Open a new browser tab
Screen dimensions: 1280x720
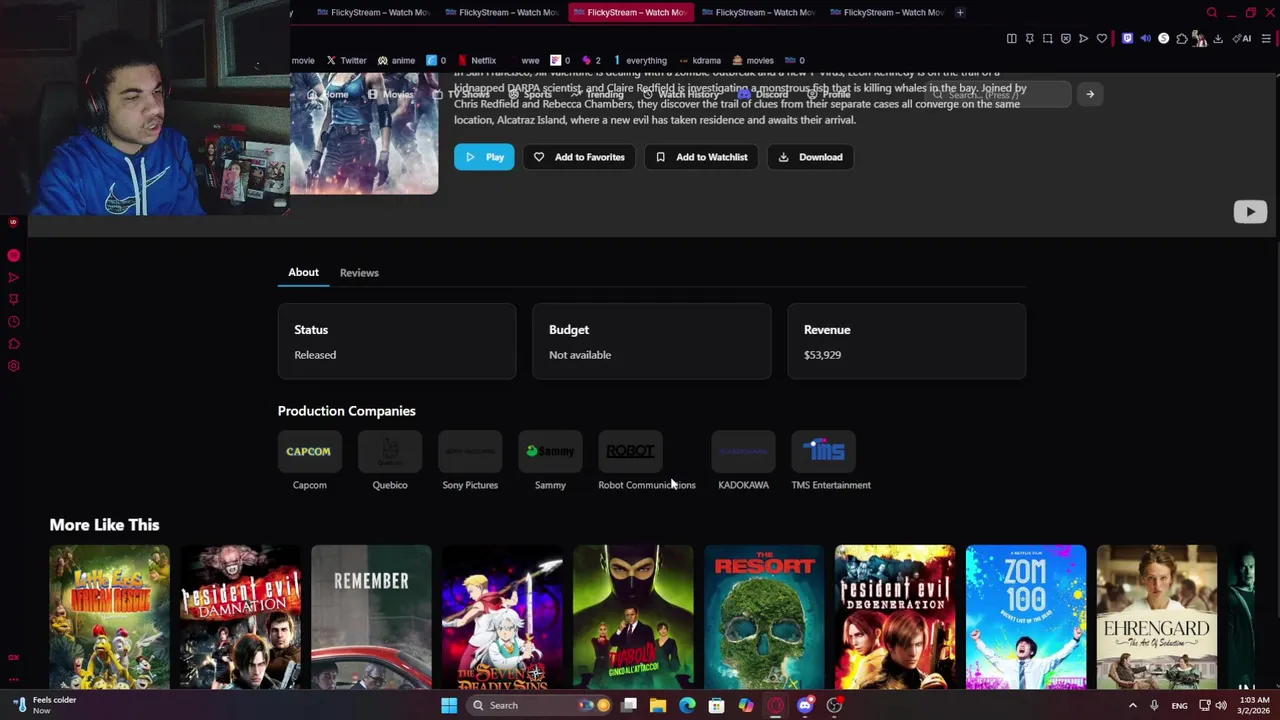(x=960, y=12)
